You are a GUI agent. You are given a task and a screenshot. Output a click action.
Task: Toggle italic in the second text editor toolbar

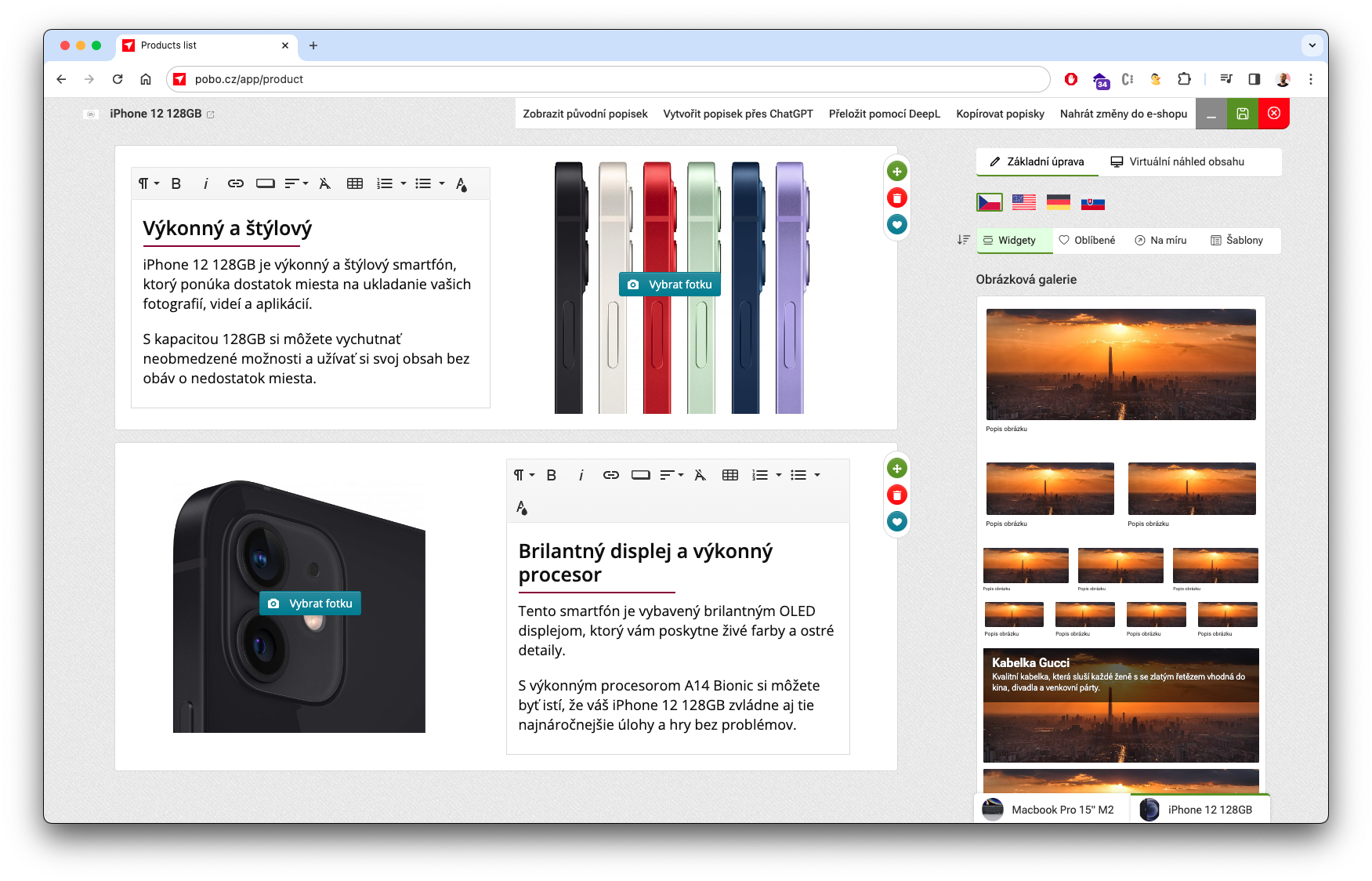(581, 475)
